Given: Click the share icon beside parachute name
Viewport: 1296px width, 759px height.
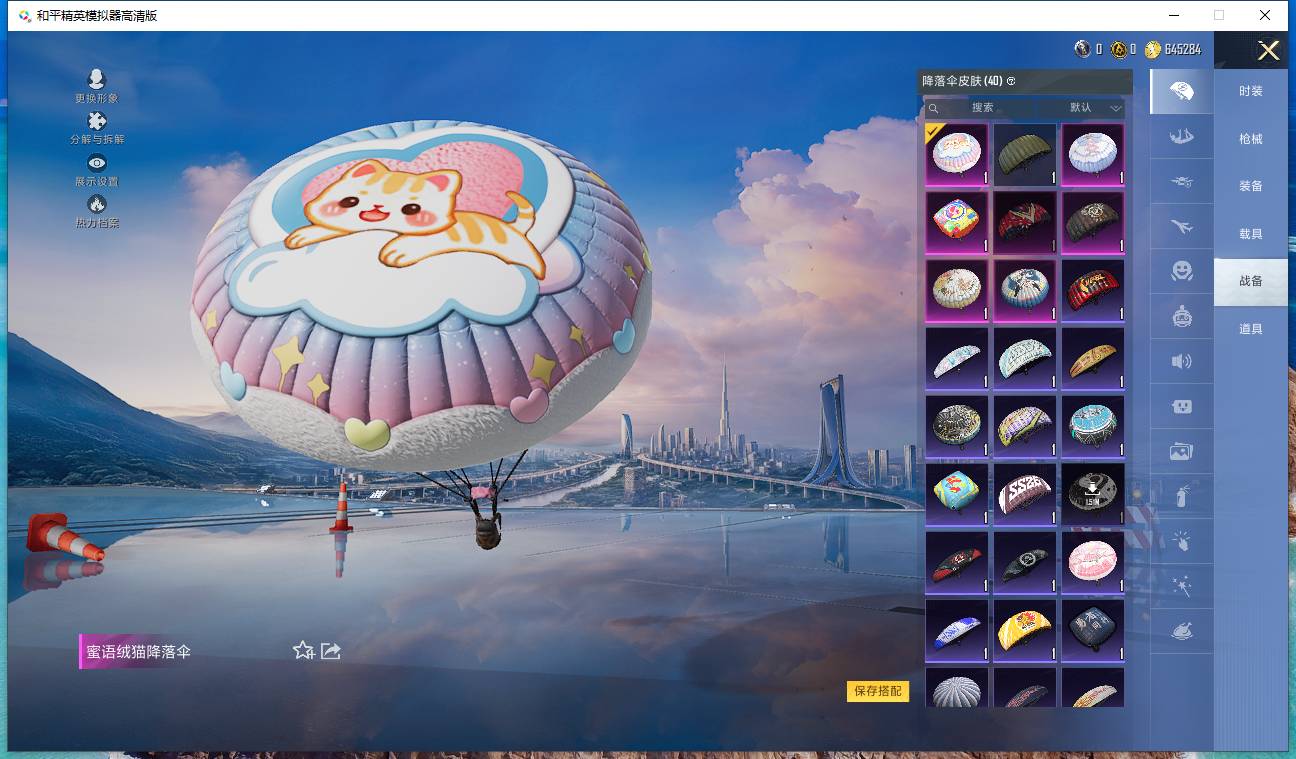Looking at the screenshot, I should point(331,651).
